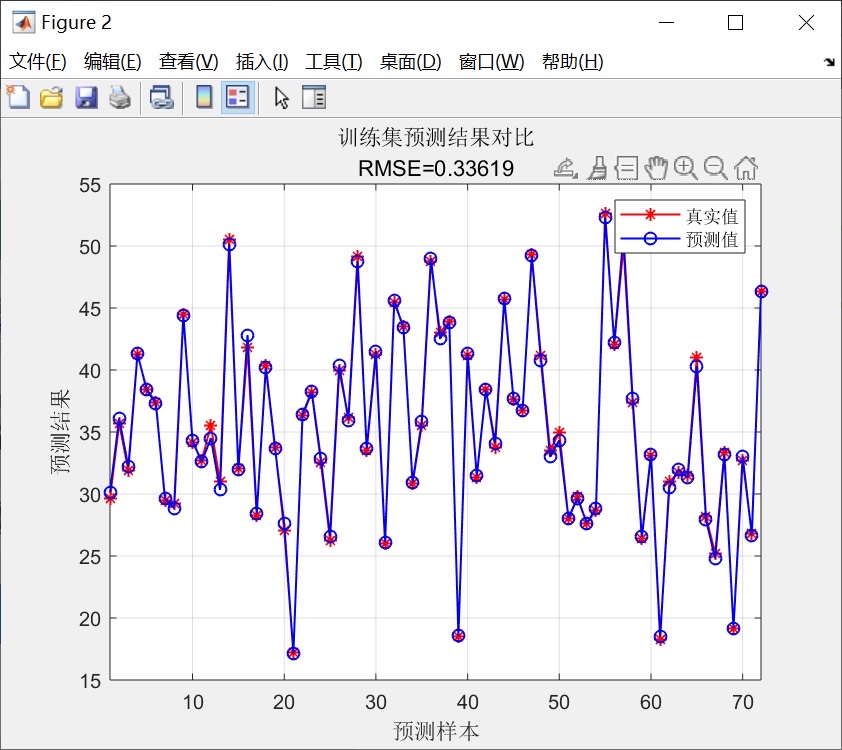Select the Link Plot tool
The image size is (842, 750).
(x=160, y=97)
